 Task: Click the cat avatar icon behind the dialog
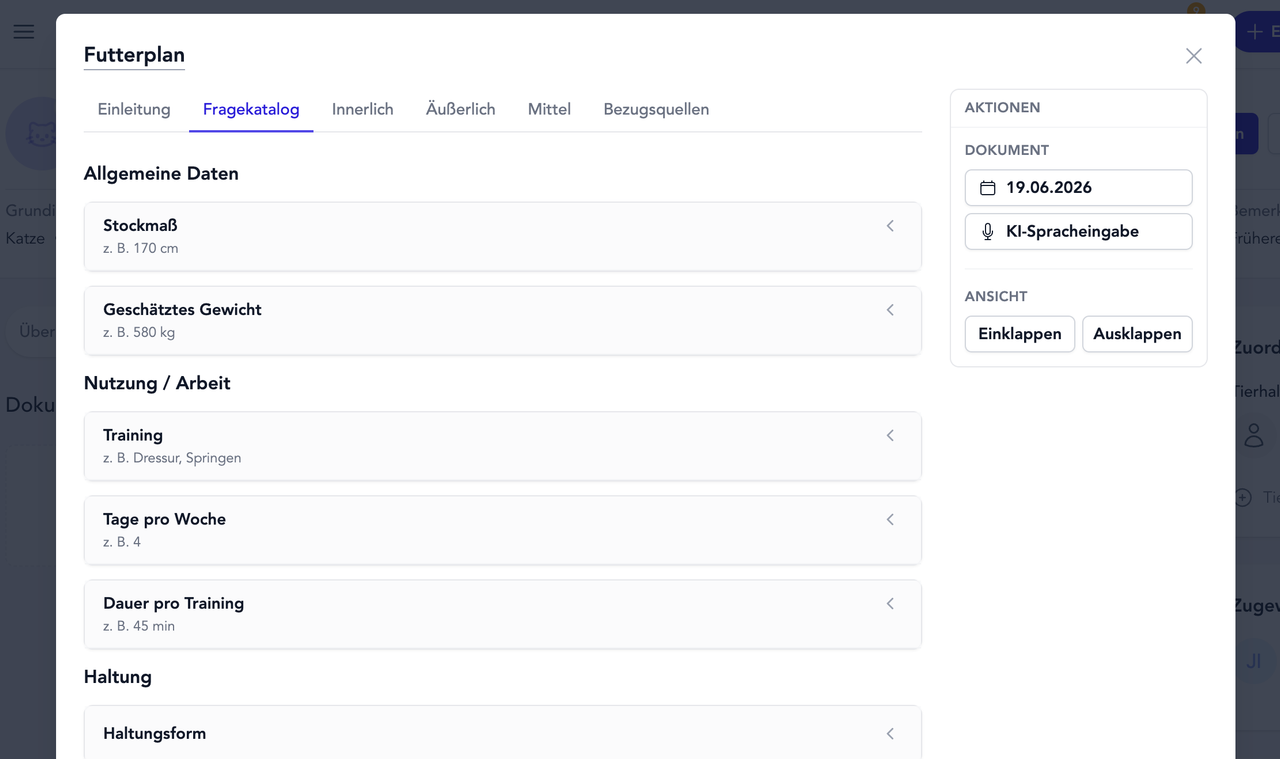[x=40, y=133]
